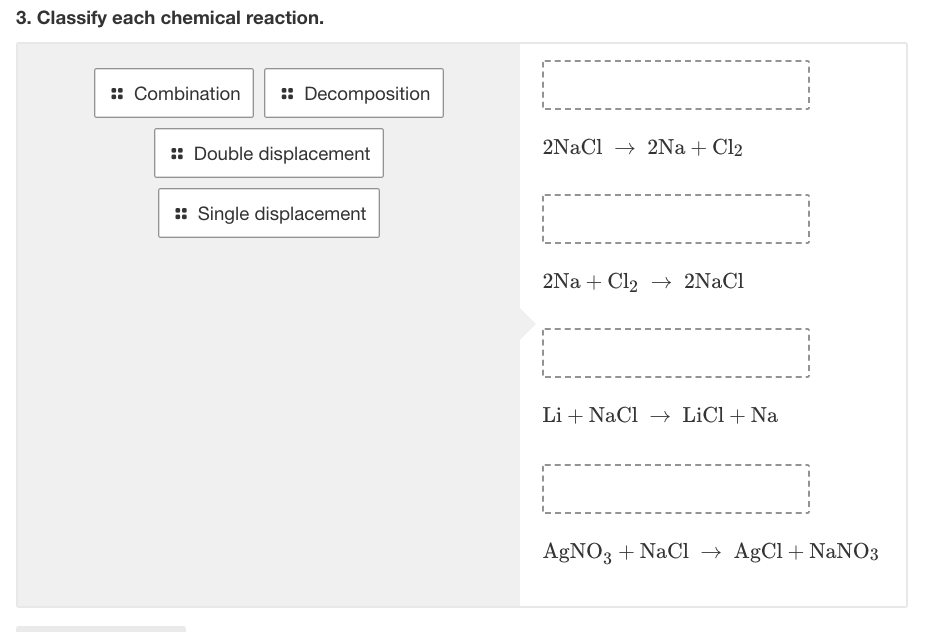The image size is (946, 632).
Task: Click the drag handle on Double displacement tile
Action: [177, 153]
